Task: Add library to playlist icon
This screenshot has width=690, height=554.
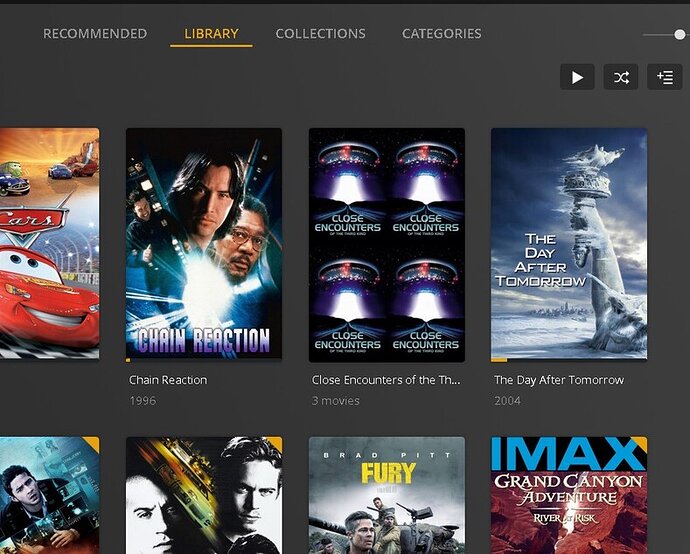Action: 664,77
